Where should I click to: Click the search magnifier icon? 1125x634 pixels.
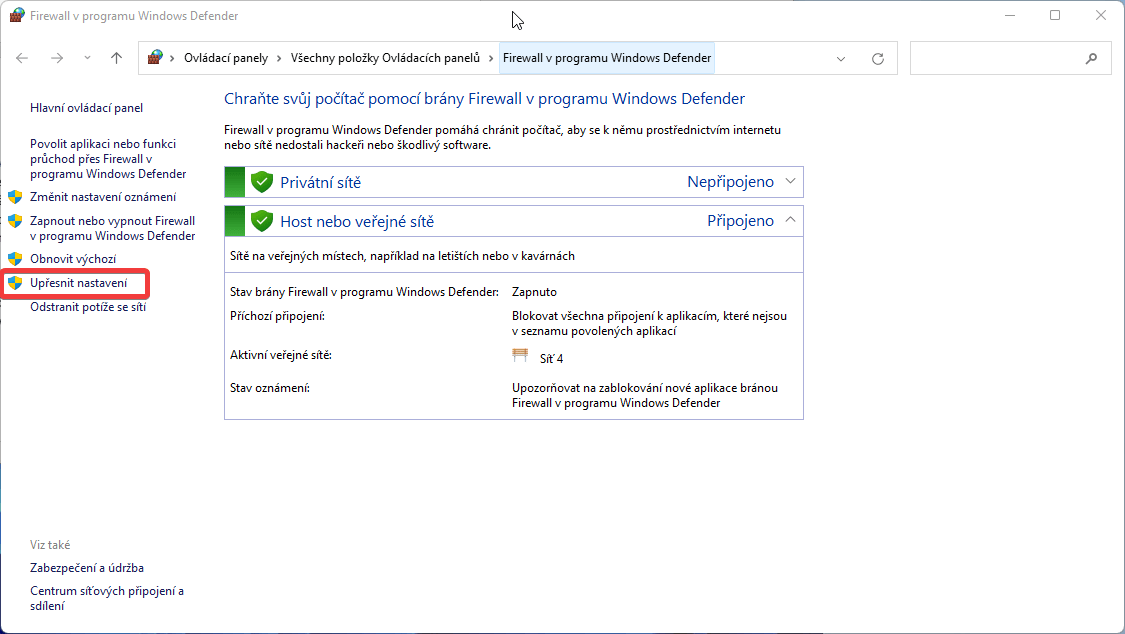[1091, 58]
